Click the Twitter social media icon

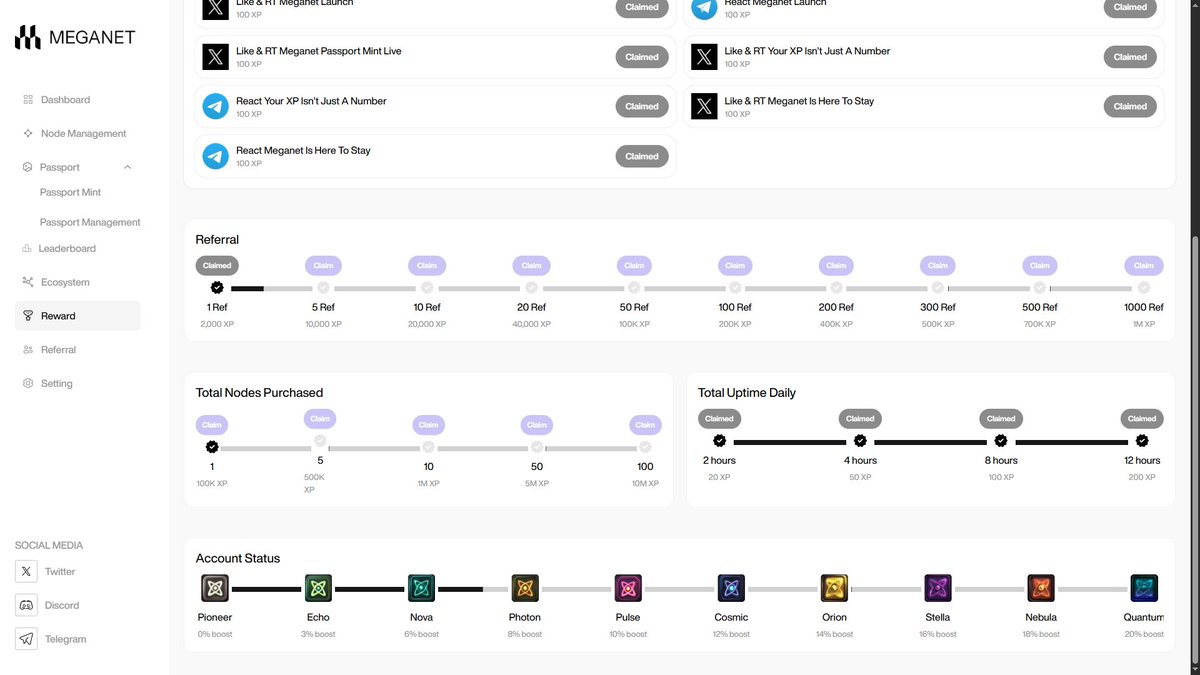(26, 571)
